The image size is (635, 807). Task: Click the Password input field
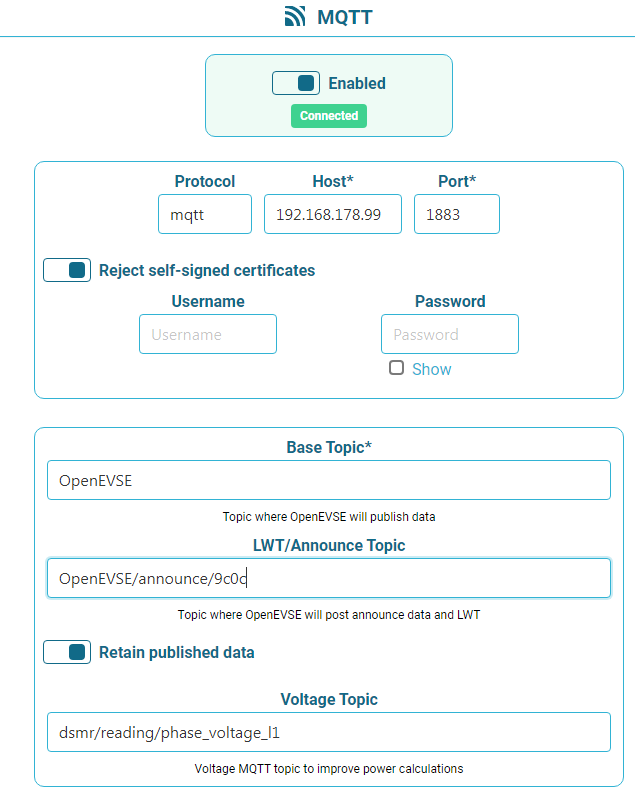[449, 333]
